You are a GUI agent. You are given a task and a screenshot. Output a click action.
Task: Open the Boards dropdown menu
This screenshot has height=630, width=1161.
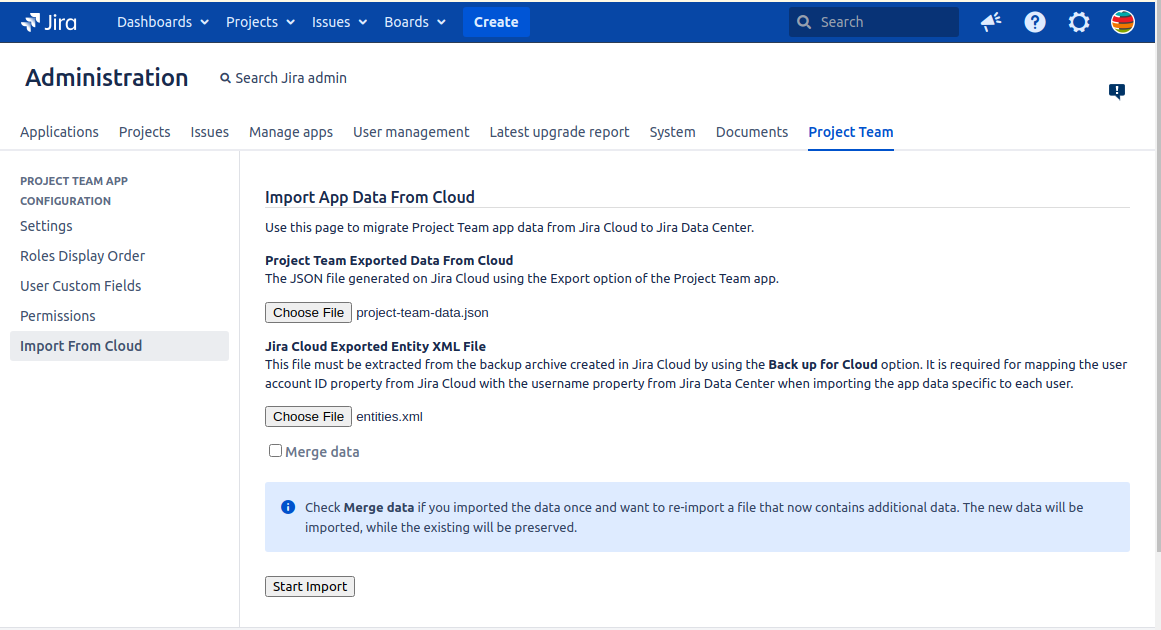[x=414, y=22]
